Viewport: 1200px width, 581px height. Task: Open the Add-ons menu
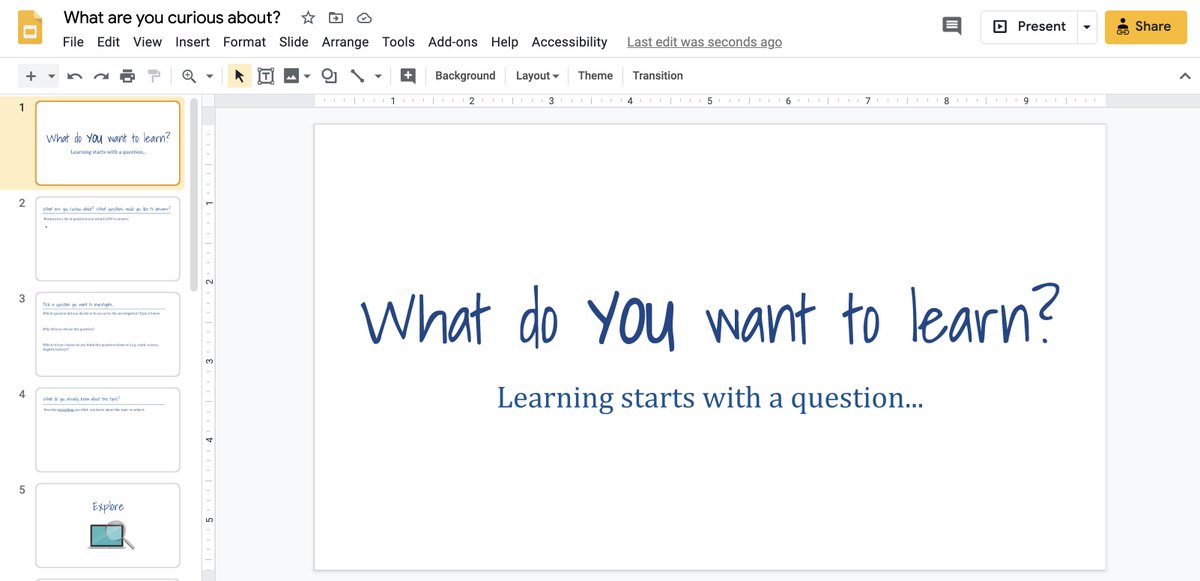453,42
